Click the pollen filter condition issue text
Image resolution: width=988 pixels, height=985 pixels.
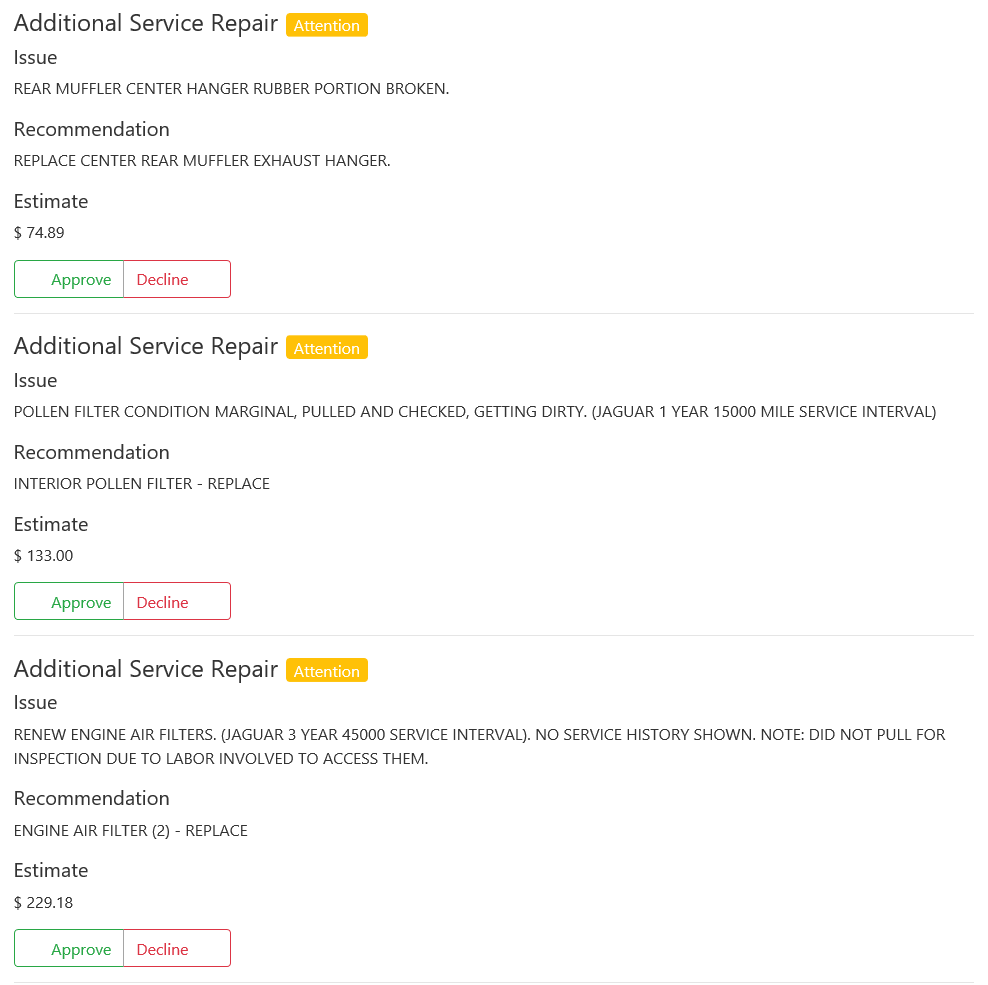(x=474, y=412)
